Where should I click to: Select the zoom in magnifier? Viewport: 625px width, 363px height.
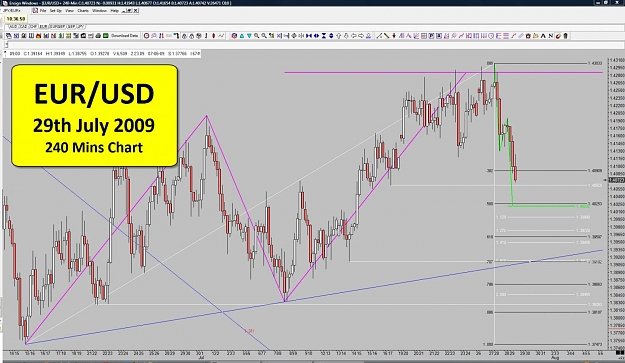pos(256,36)
